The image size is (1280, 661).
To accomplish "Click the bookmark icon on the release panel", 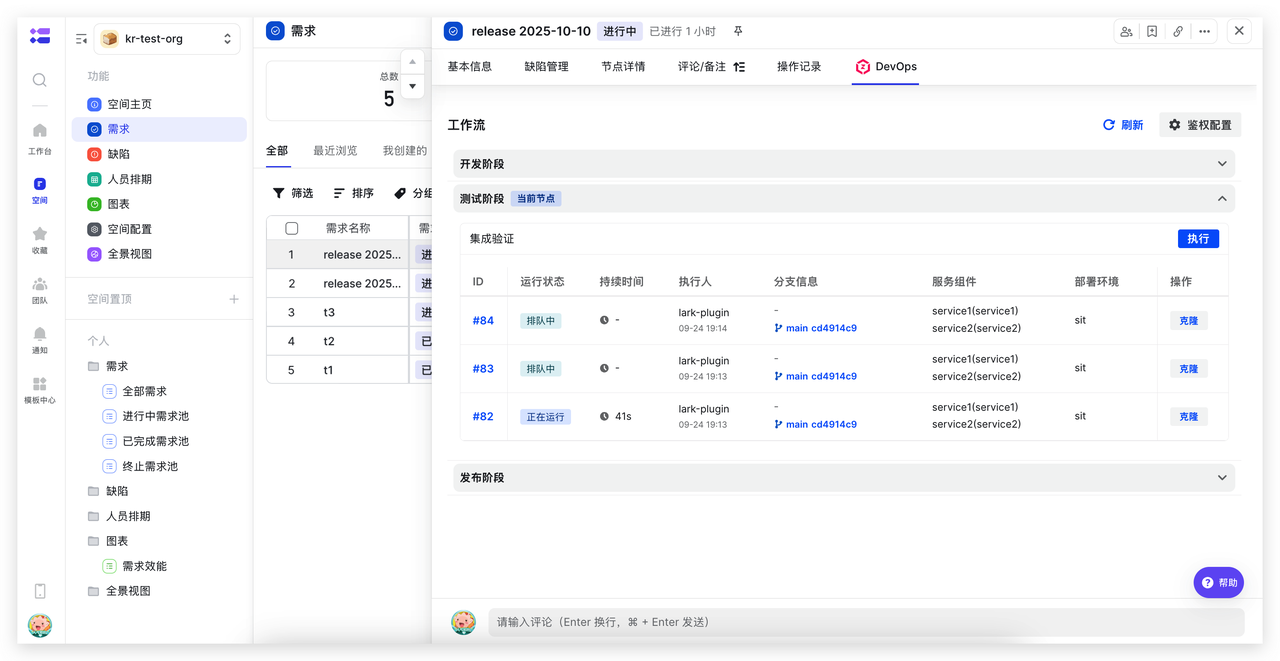I will pos(1152,31).
